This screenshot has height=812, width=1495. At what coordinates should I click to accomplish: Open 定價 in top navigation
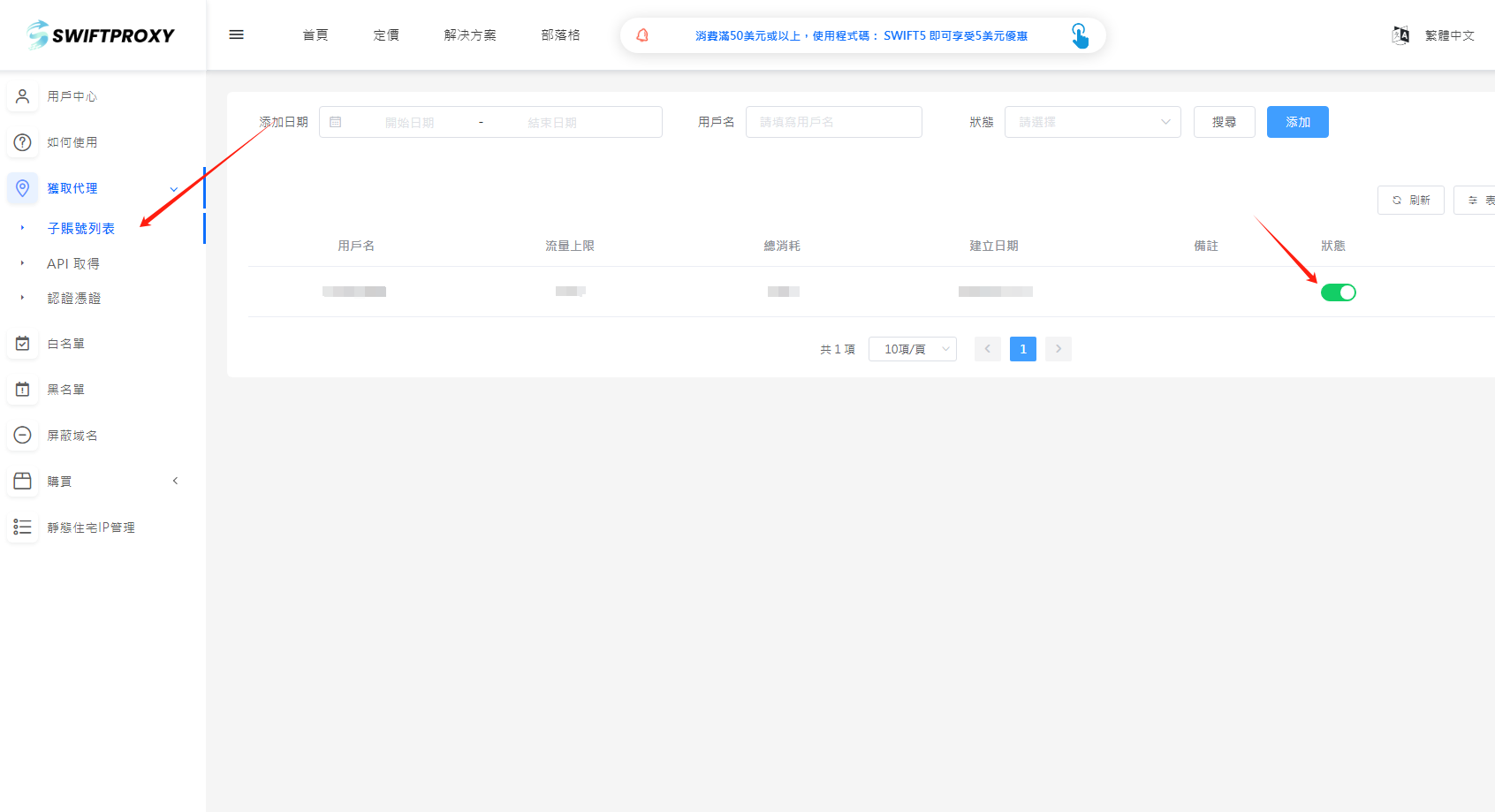[386, 35]
